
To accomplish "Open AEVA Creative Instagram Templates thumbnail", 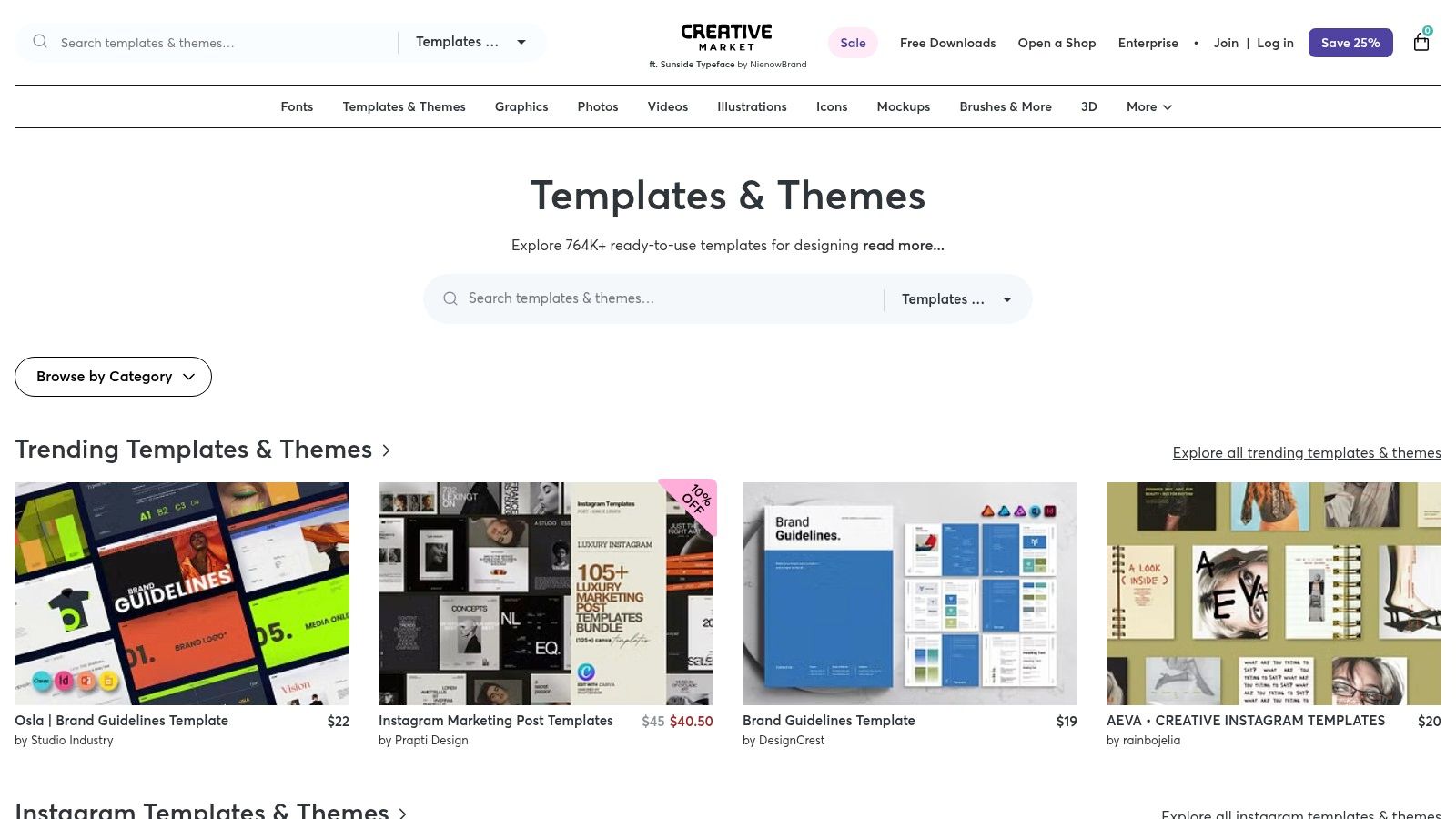I will click(1274, 593).
